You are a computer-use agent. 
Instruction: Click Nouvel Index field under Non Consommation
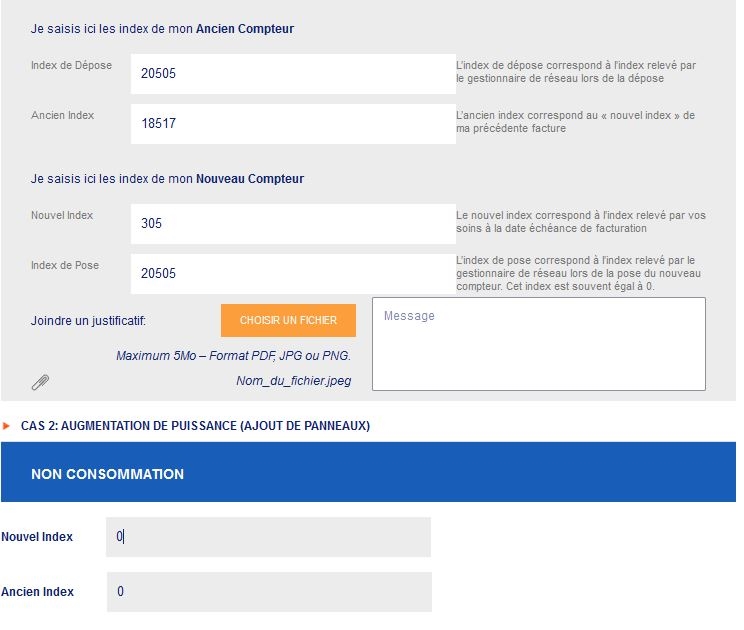(x=268, y=537)
